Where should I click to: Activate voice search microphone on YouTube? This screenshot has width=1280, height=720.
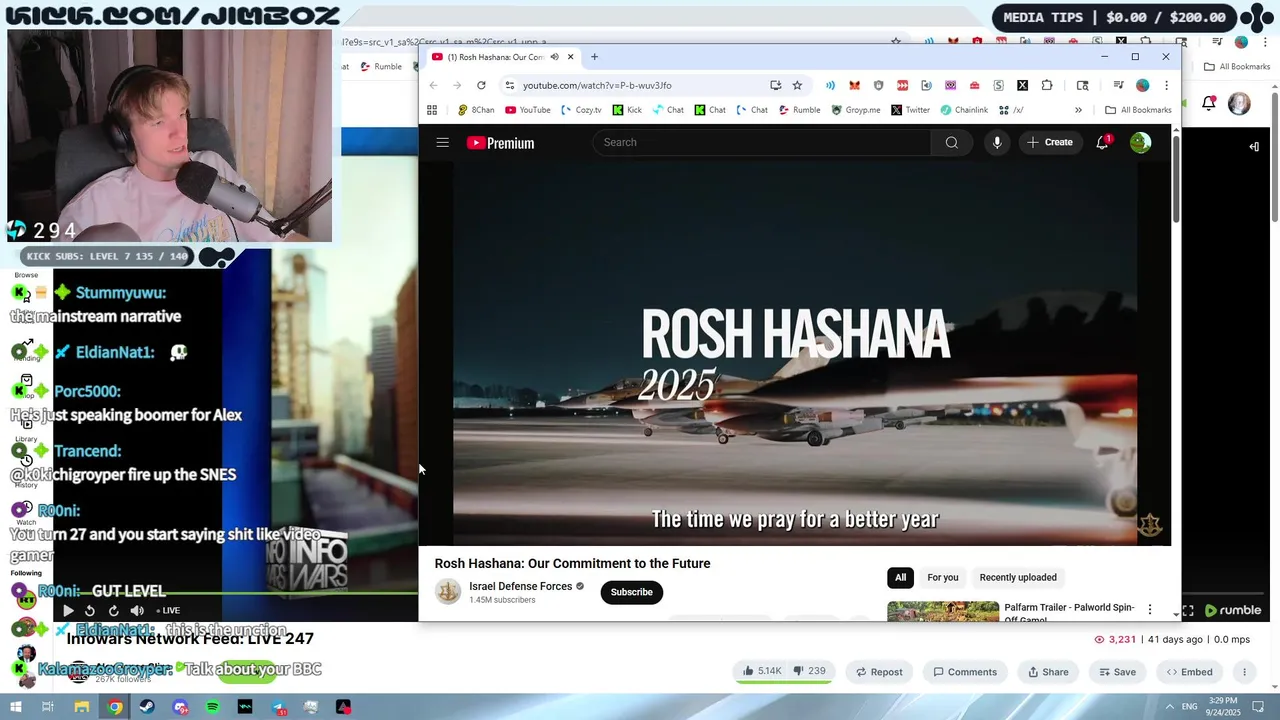pos(997,142)
